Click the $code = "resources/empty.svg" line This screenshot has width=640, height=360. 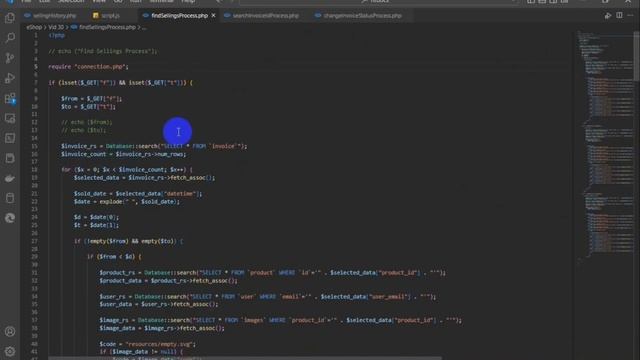coord(147,344)
